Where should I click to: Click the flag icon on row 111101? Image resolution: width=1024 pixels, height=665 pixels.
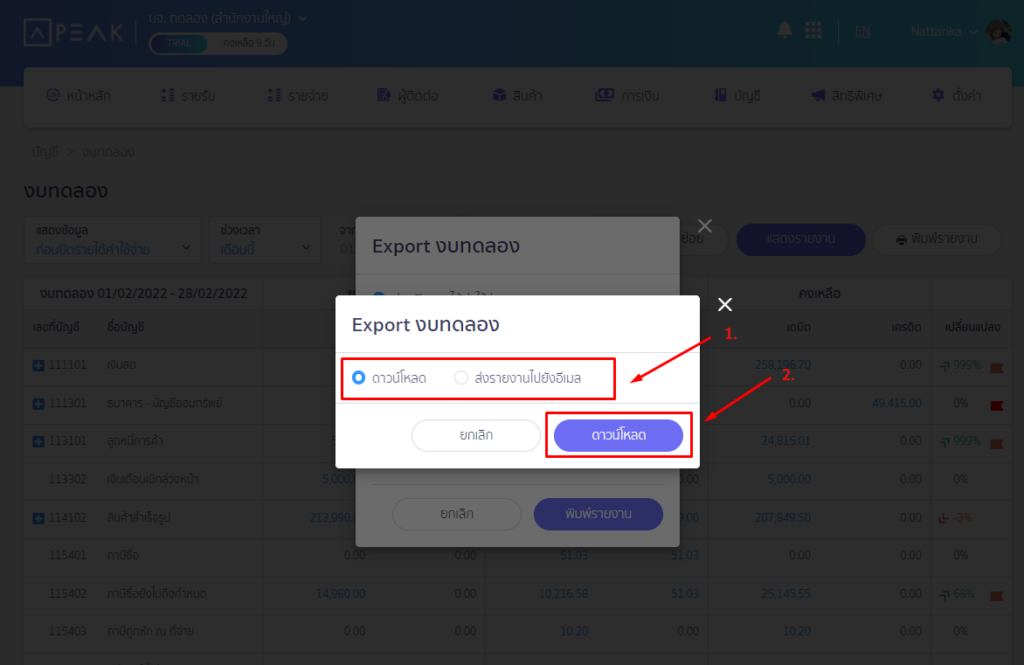point(996,366)
